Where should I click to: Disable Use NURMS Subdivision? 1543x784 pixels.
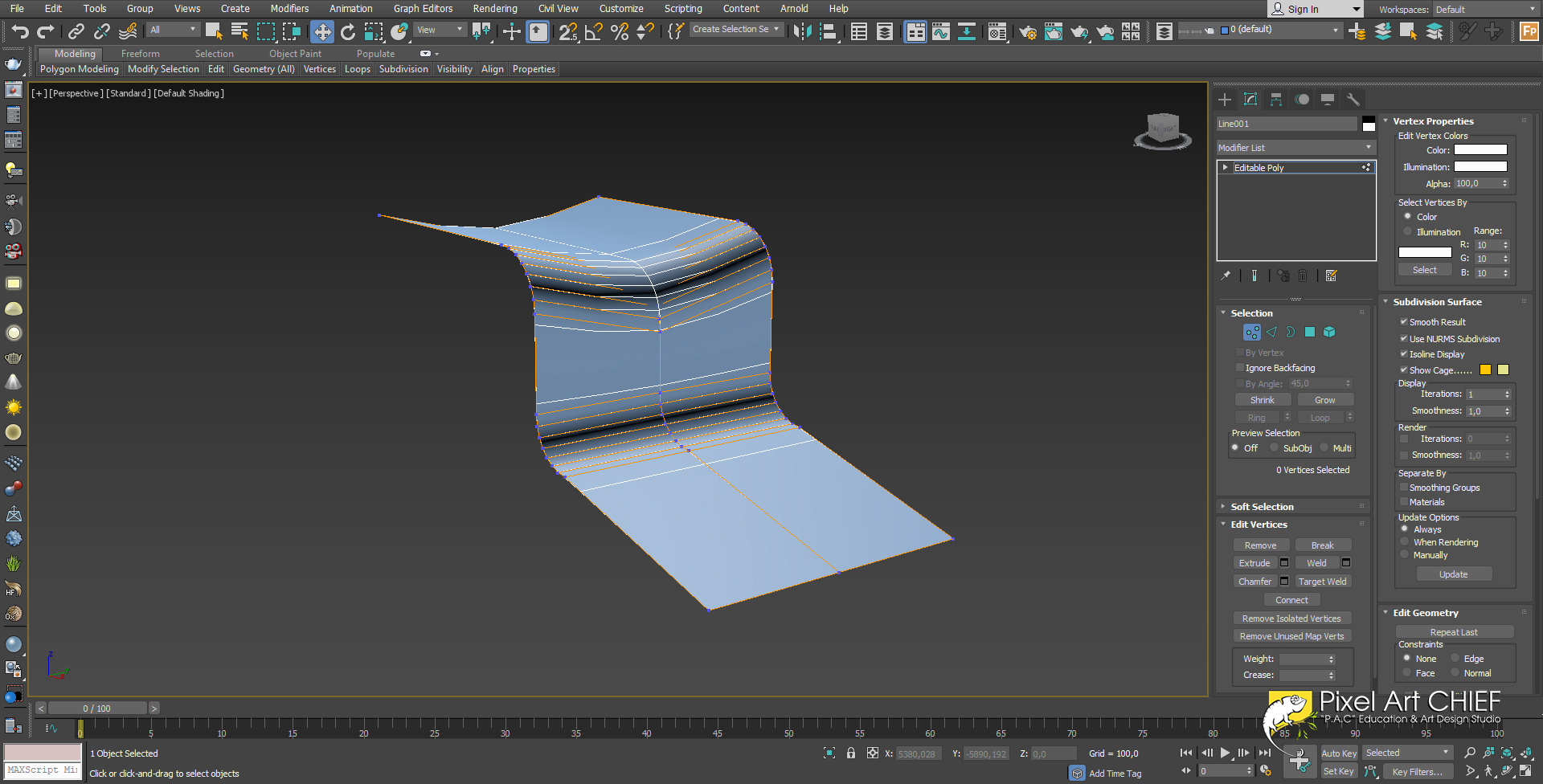(x=1404, y=339)
